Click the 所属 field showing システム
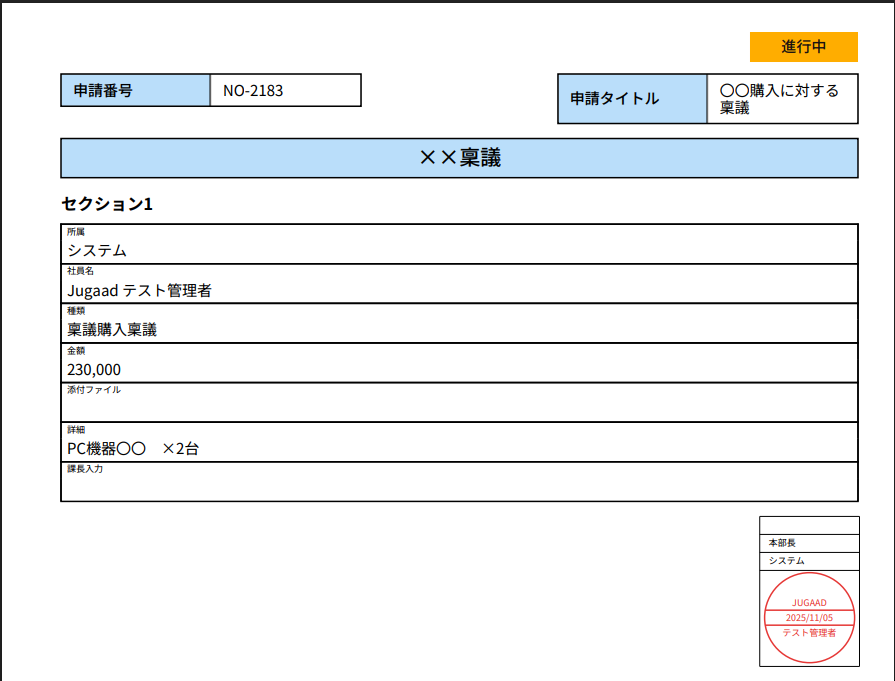The image size is (895, 681). click(459, 244)
